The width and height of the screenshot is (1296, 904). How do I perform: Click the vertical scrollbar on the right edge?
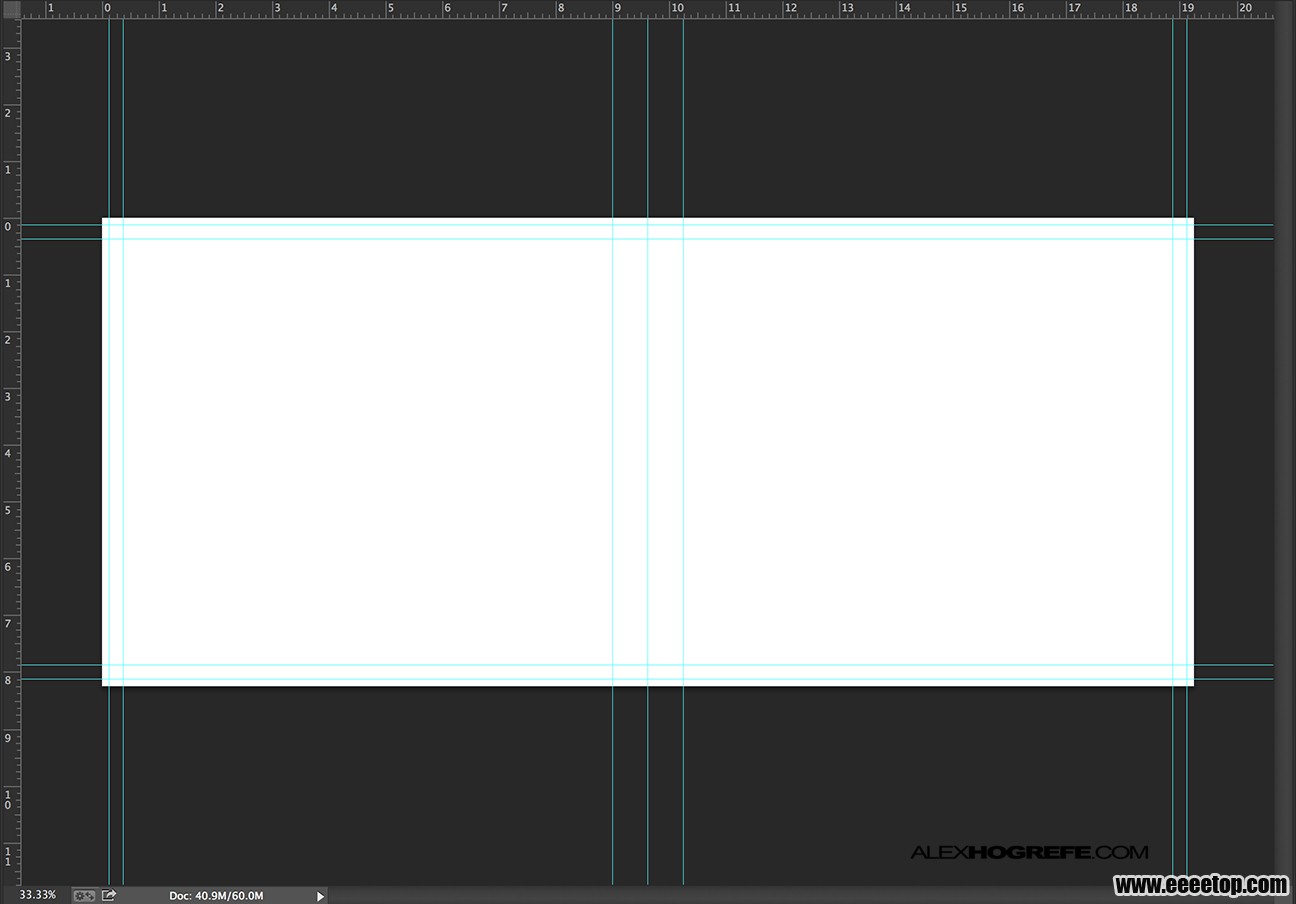[1284, 443]
